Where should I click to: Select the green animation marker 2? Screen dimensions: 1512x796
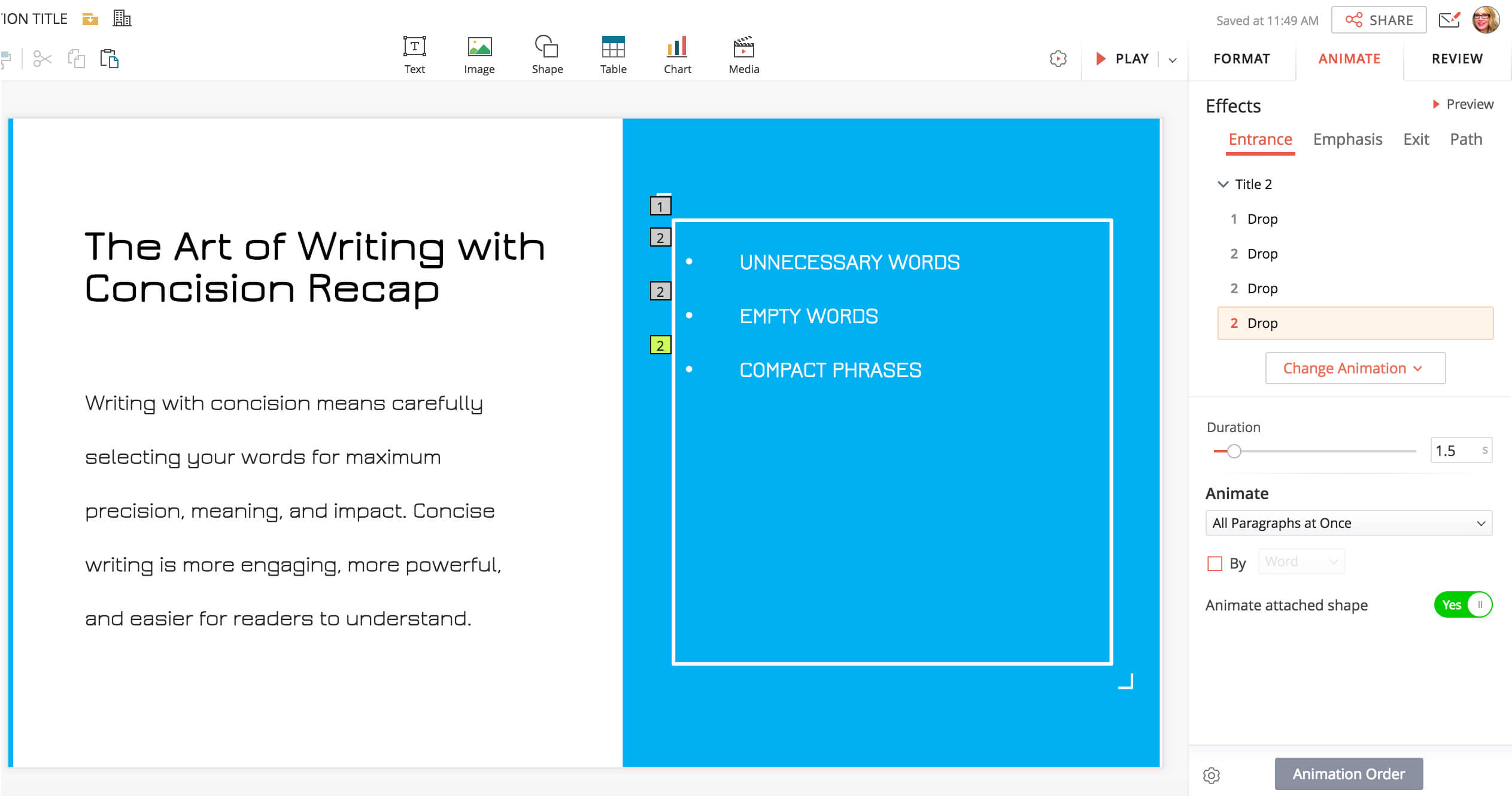pyautogui.click(x=660, y=345)
